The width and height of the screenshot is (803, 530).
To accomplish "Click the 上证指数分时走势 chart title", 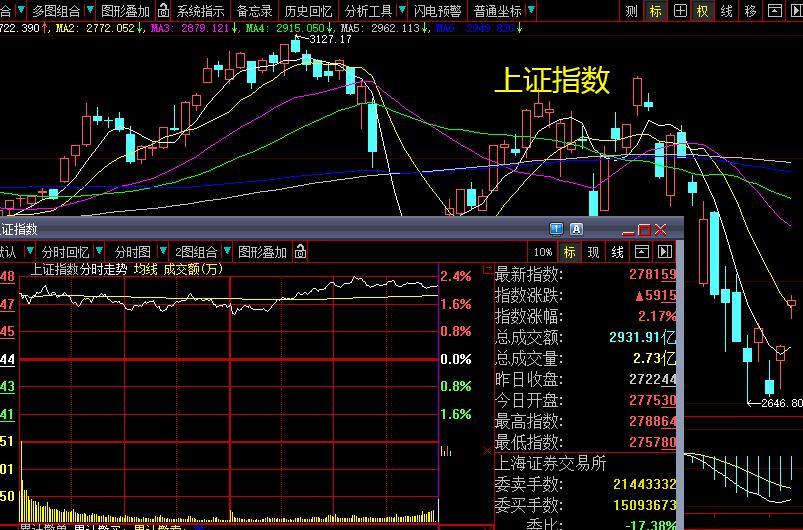I will coord(78,269).
